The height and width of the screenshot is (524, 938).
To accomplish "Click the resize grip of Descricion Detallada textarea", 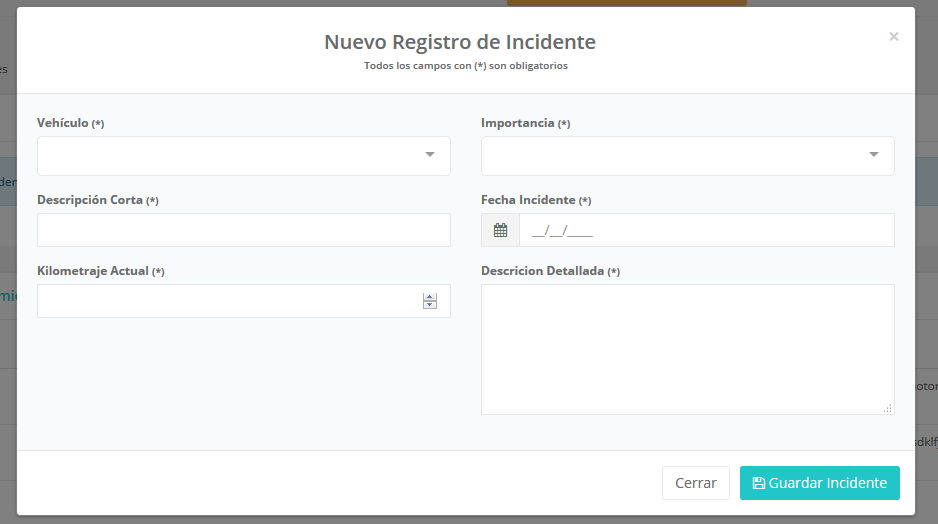I will [887, 408].
